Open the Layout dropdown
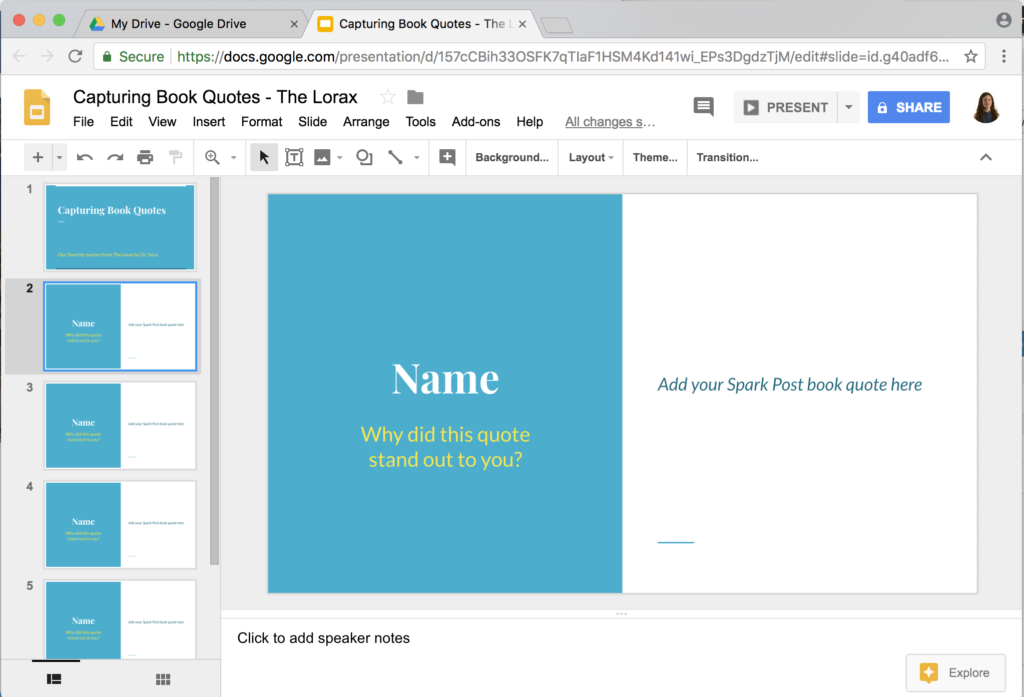Viewport: 1024px width, 697px height. click(590, 157)
